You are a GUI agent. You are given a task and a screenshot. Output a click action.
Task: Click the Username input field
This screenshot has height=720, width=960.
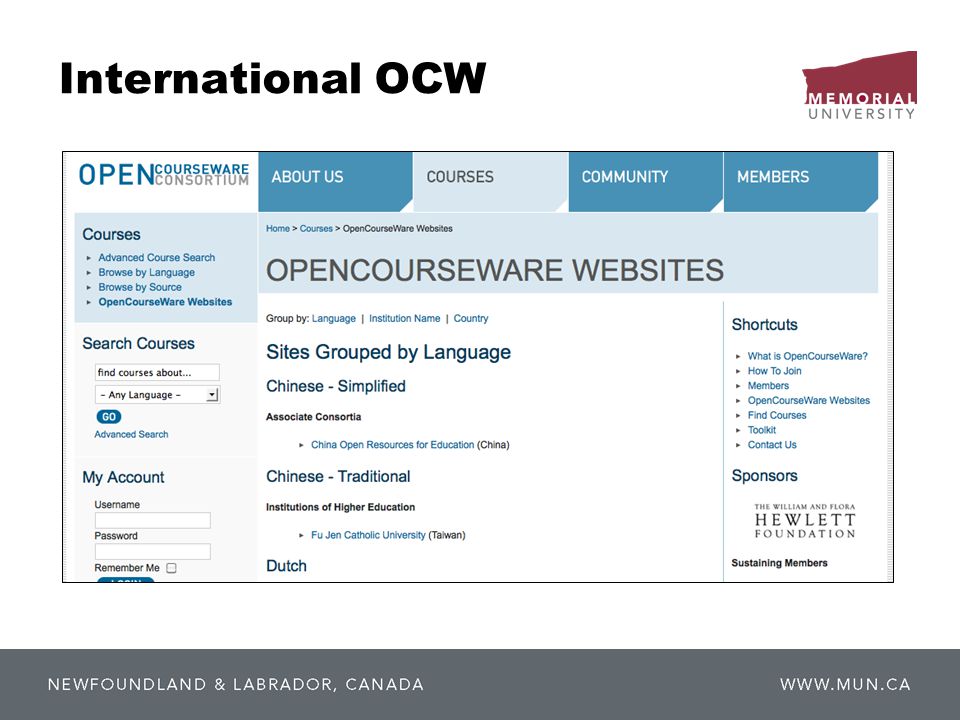[x=152, y=520]
